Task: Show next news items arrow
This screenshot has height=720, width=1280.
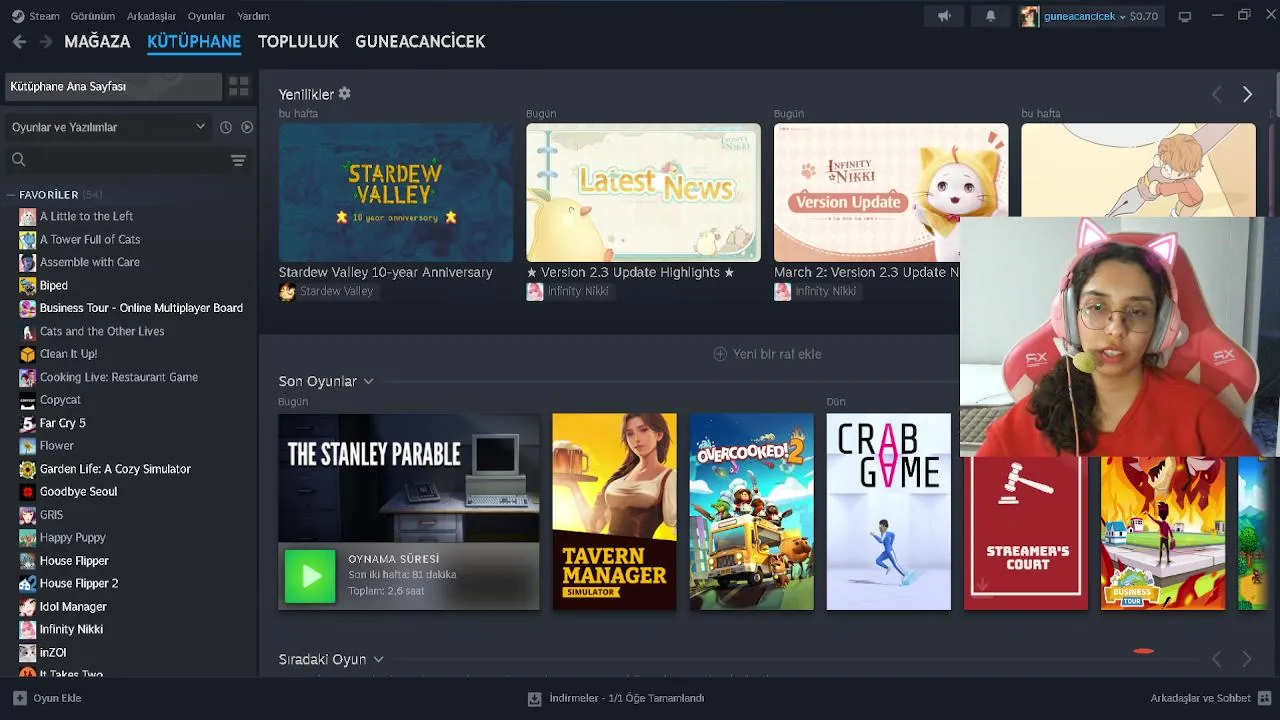Action: (x=1247, y=94)
